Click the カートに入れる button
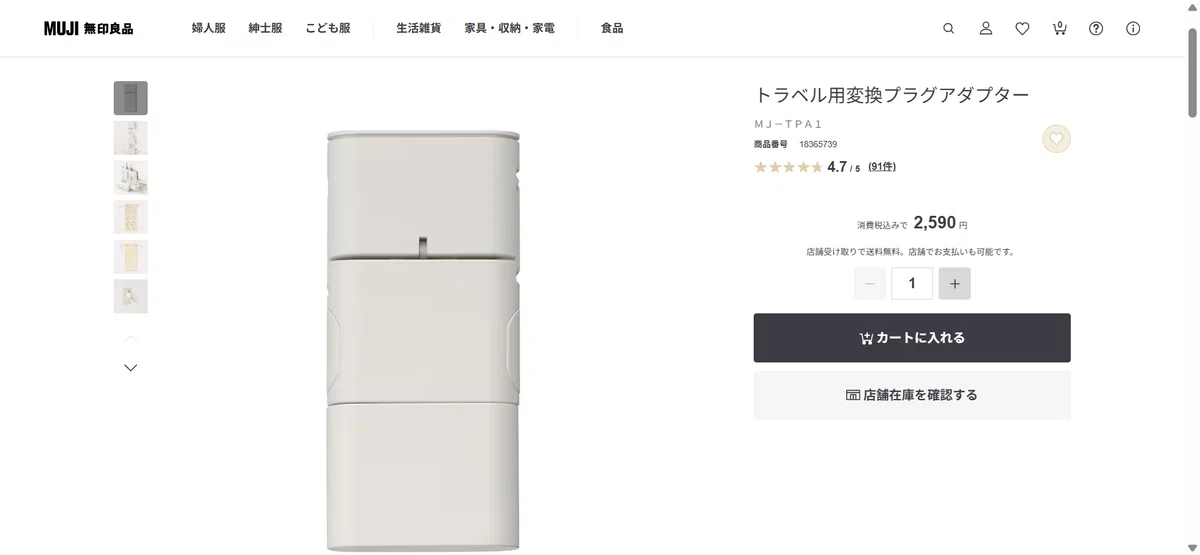Viewport: 1200px width, 555px height. (912, 338)
